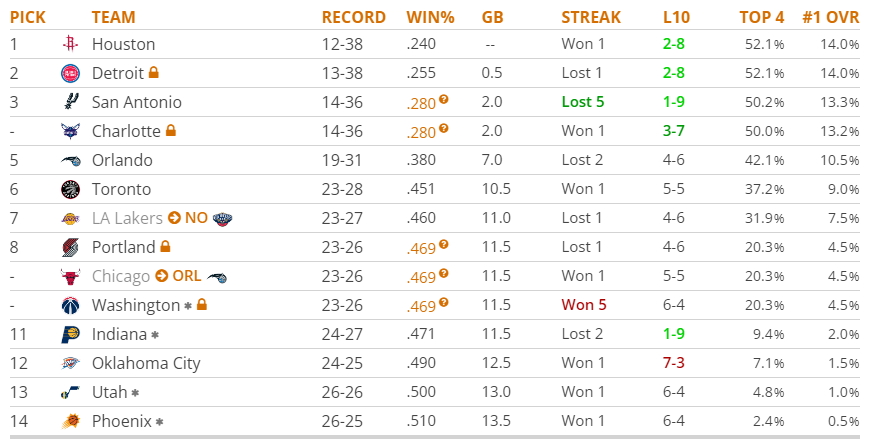Click the San Antonio Spurs logo
Screen dimensions: 875x439
71,102
